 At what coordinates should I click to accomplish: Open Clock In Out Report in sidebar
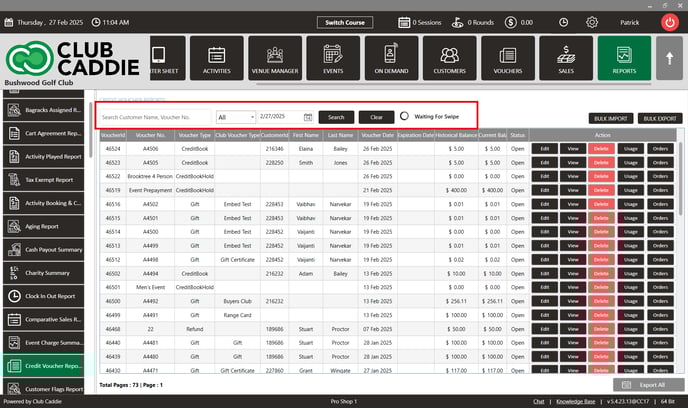43,296
